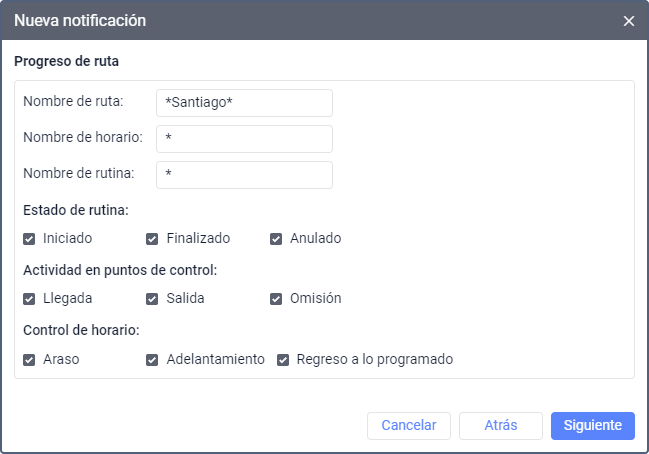The image size is (649, 454).
Task: Uncheck Regreso a lo programado
Action: point(283,359)
